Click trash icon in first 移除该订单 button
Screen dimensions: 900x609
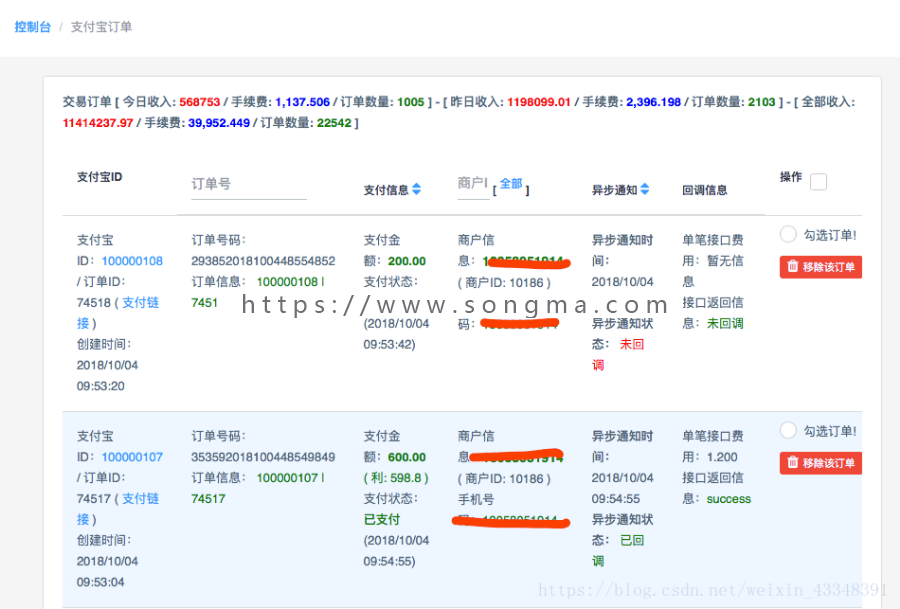[x=793, y=266]
